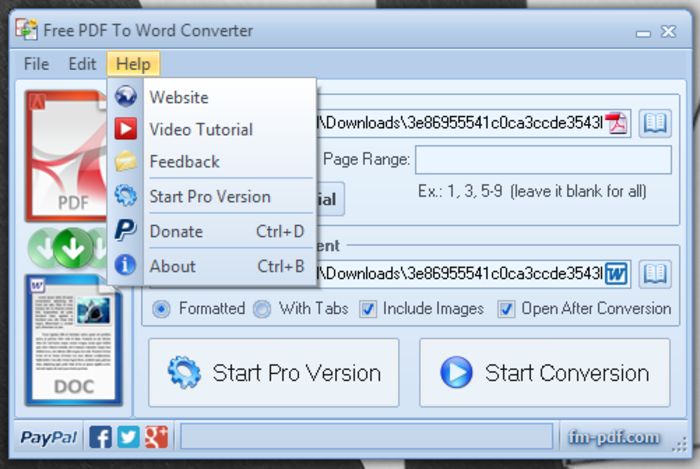Open the Edit menu

[82, 64]
